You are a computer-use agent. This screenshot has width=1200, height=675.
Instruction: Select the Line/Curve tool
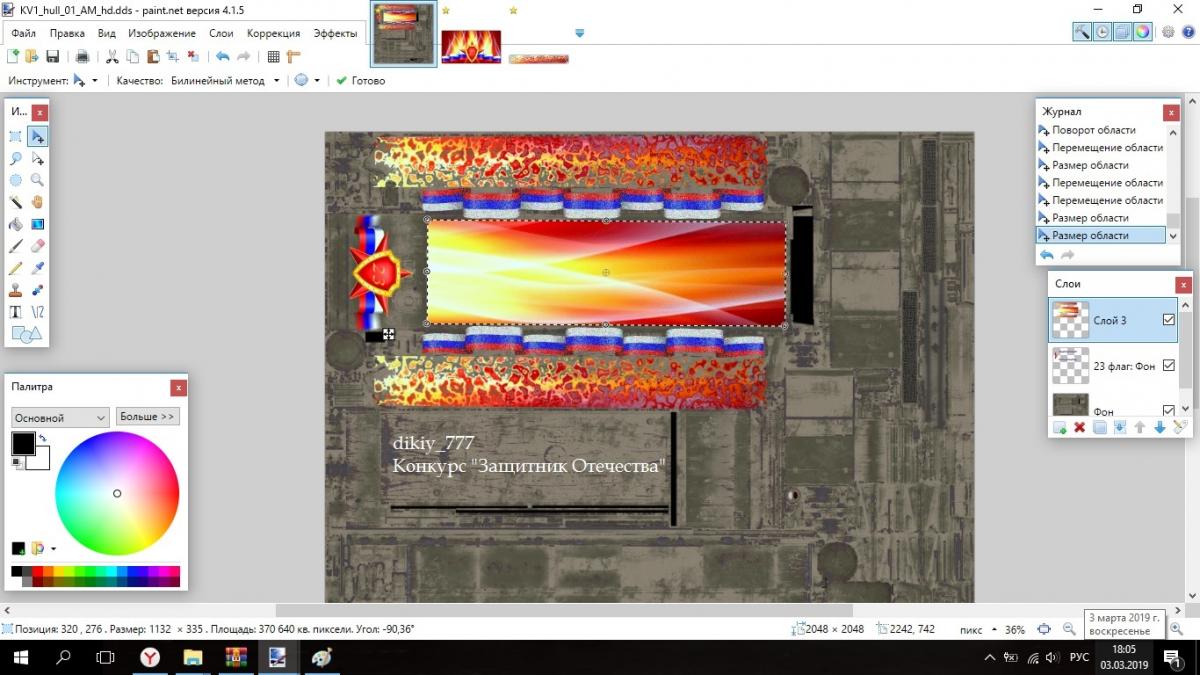tap(37, 312)
